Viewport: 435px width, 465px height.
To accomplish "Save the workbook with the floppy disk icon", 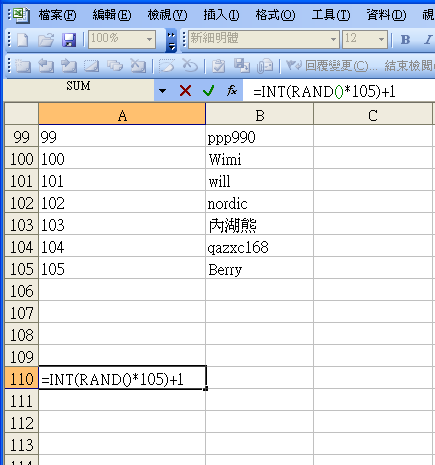I will (69, 40).
